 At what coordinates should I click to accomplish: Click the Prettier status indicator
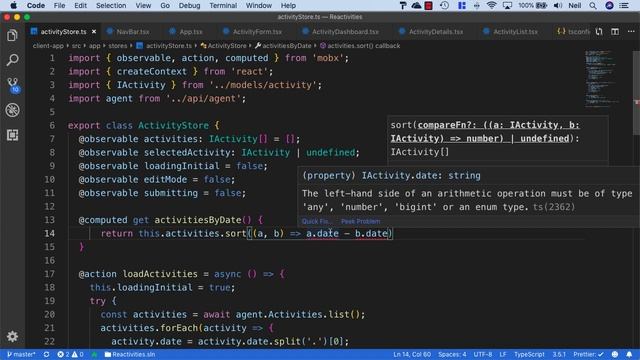coord(588,354)
